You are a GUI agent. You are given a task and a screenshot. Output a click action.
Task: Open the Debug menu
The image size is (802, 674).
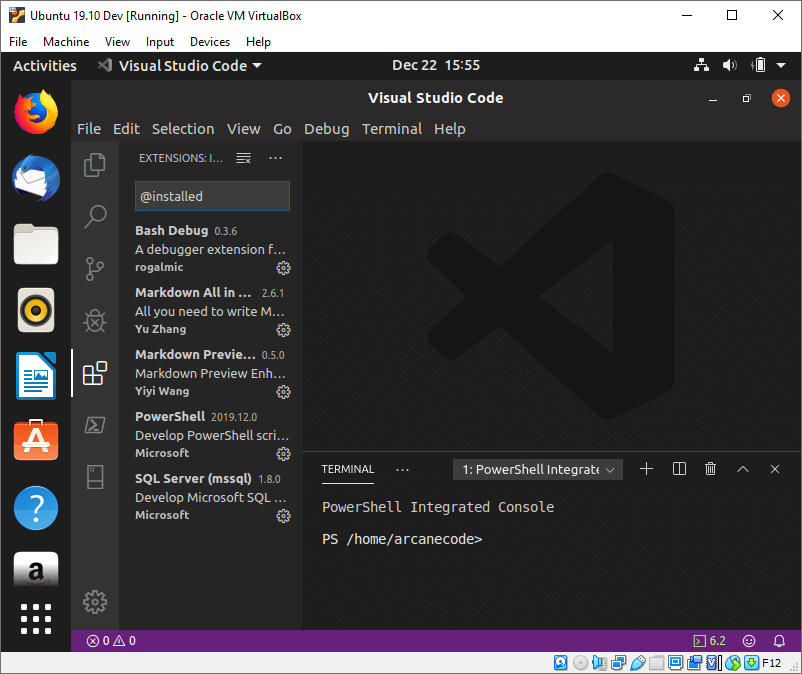tap(327, 129)
